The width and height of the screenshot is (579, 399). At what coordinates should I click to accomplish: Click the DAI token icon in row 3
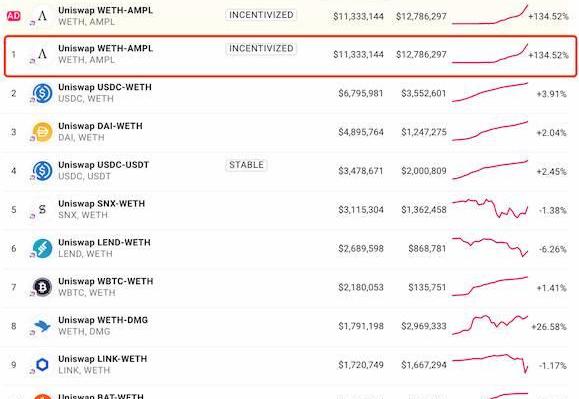pyautogui.click(x=42, y=132)
